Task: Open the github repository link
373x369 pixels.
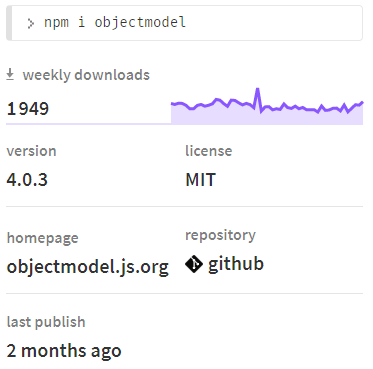Action: (x=225, y=264)
